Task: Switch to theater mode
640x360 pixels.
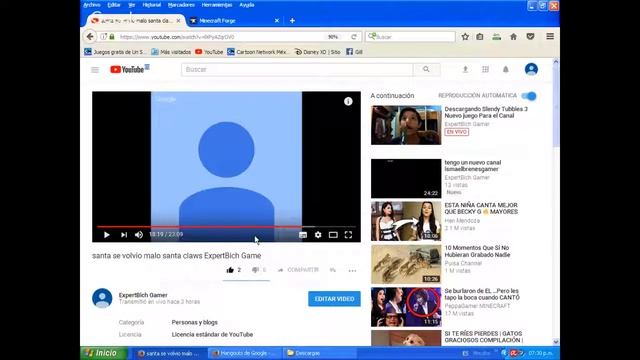Action: pos(333,235)
